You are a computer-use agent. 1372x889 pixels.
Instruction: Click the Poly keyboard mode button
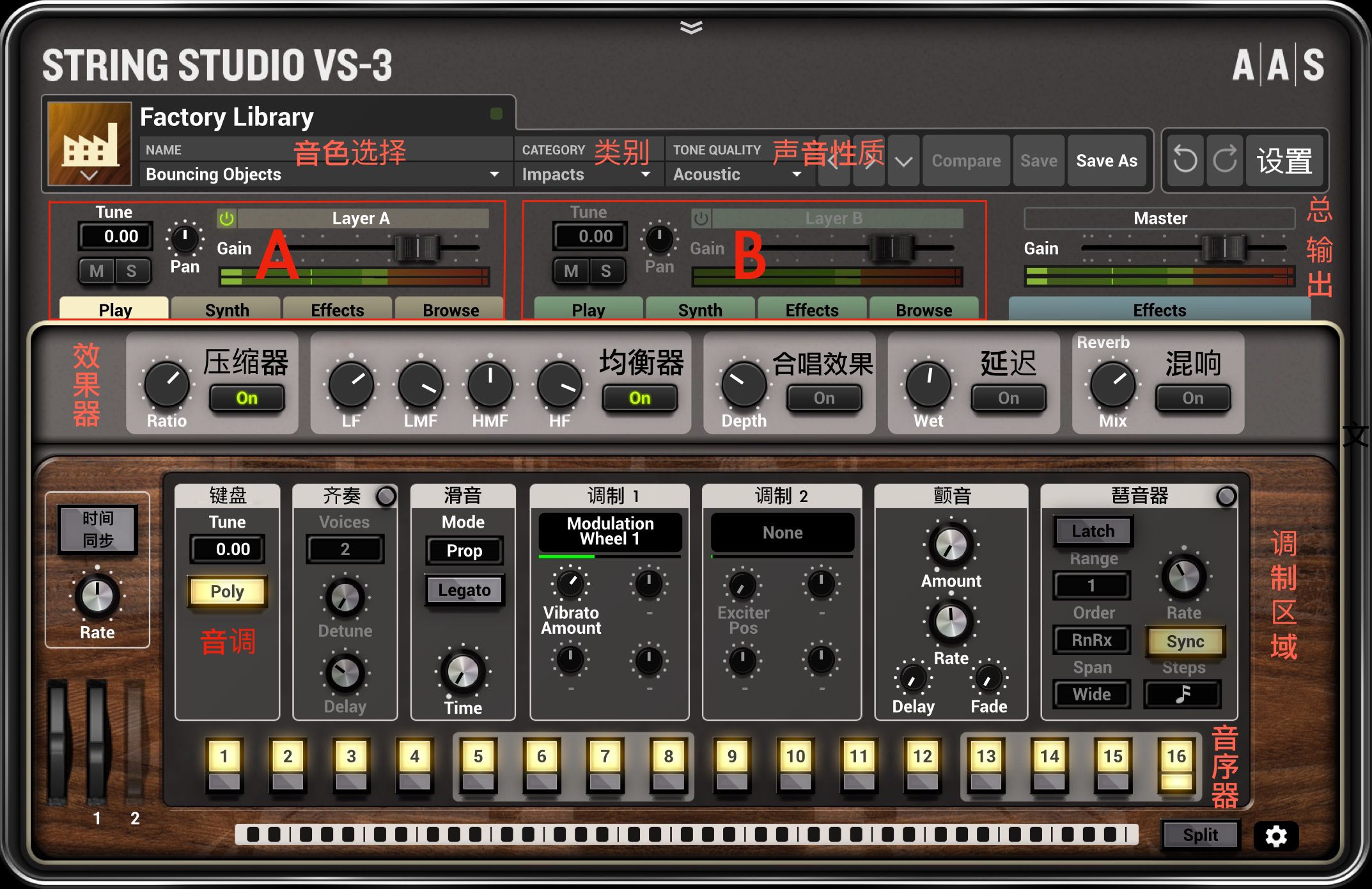[x=227, y=591]
